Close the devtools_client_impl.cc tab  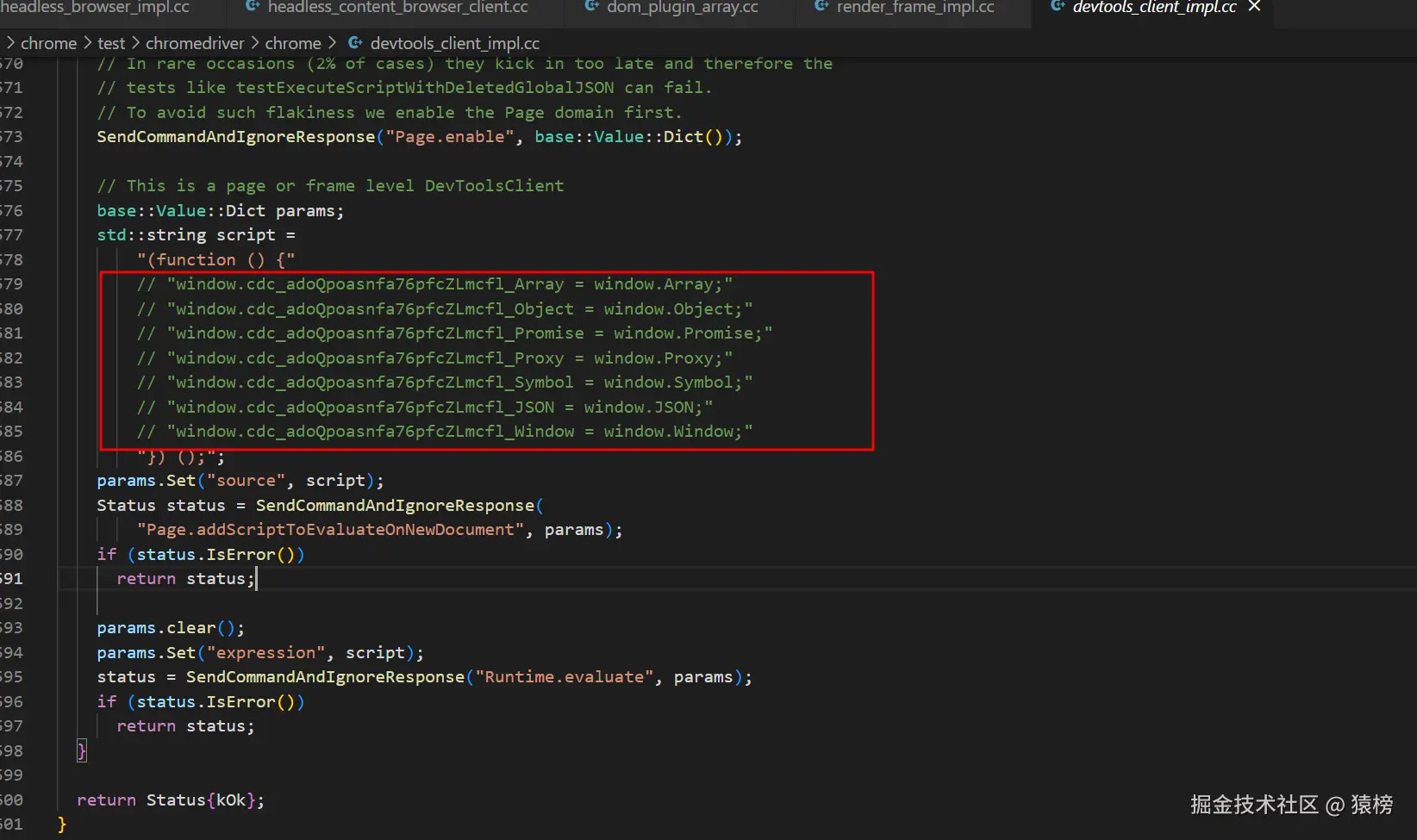pos(1255,7)
